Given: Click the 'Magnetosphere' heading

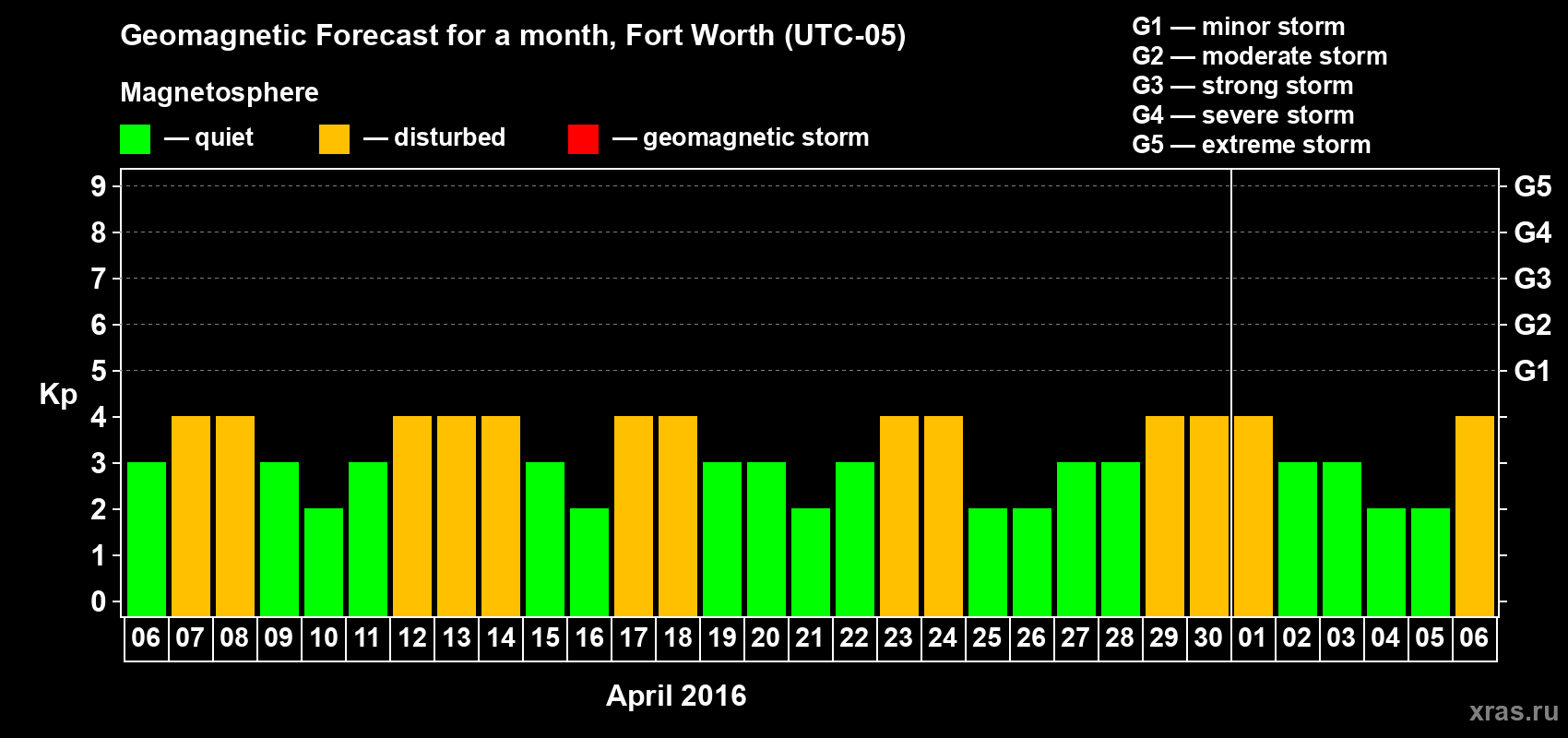Looking at the screenshot, I should pos(220,92).
